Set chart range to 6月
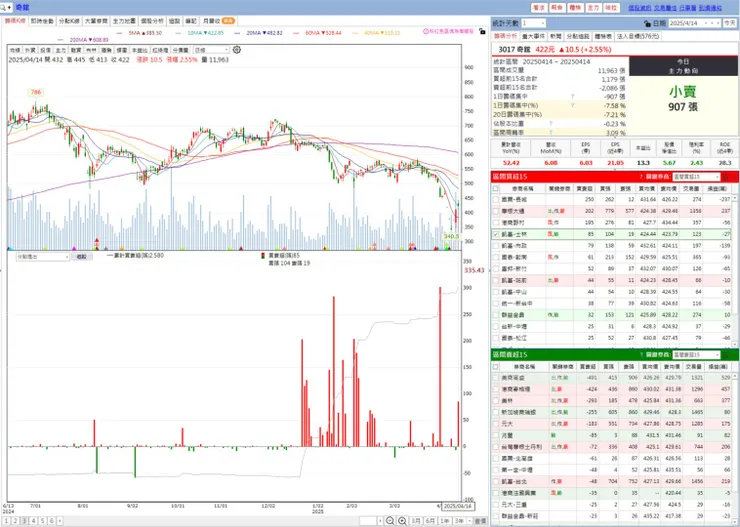740x527 pixels. (x=429, y=521)
